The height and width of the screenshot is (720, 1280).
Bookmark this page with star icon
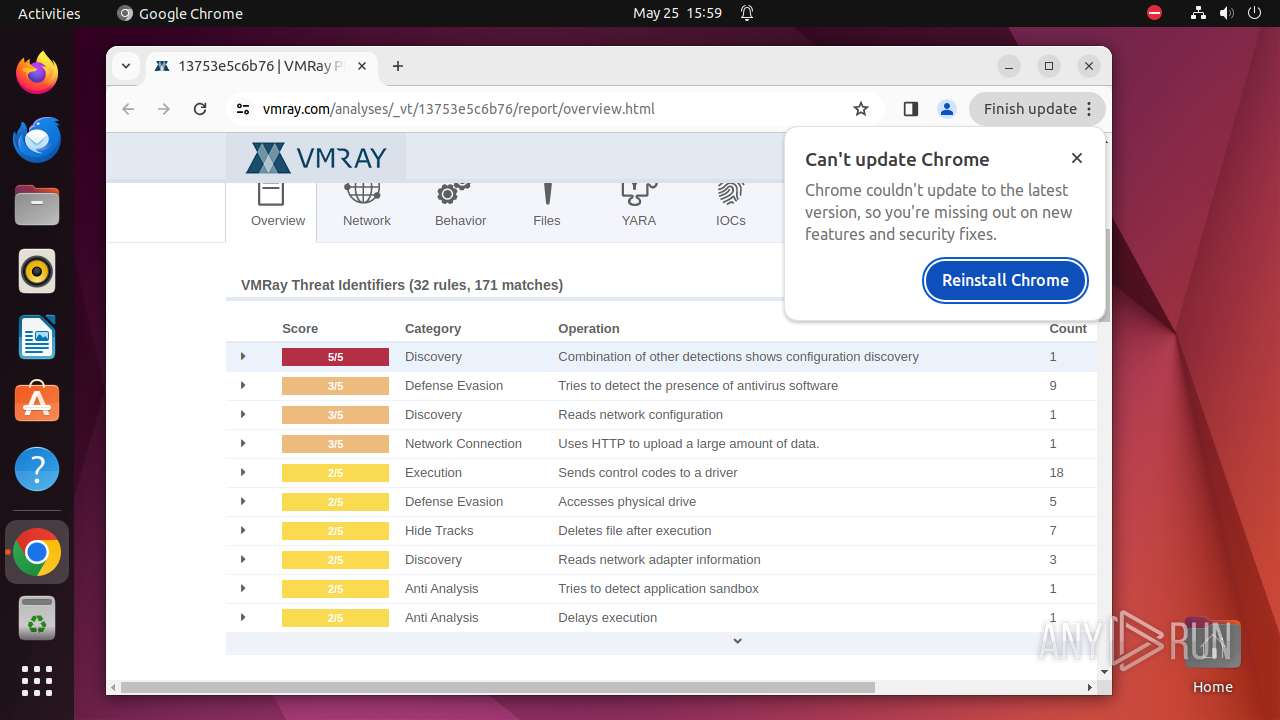tap(861, 109)
